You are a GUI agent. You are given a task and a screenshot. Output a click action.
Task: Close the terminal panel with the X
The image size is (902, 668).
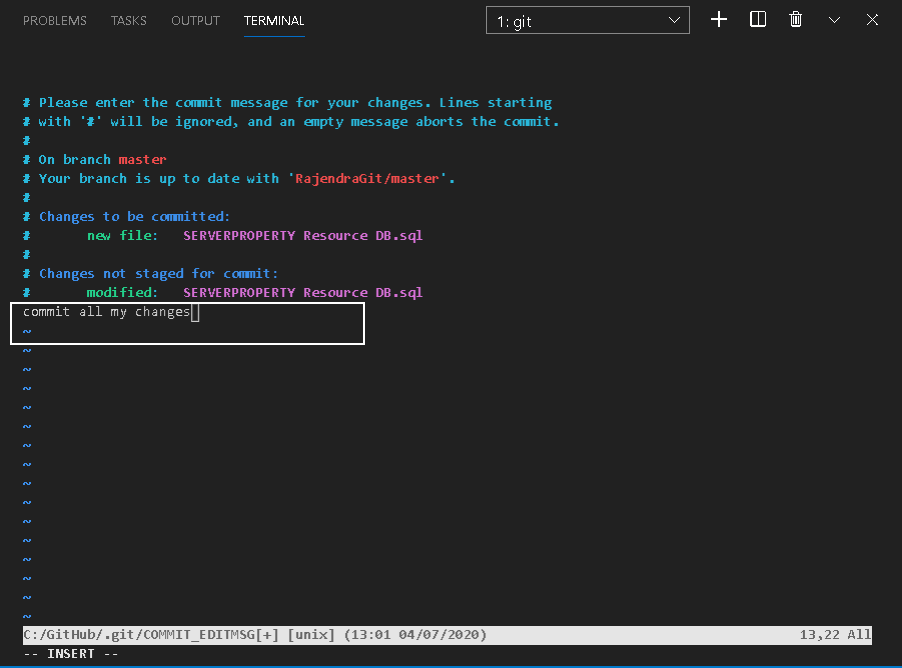tap(873, 20)
